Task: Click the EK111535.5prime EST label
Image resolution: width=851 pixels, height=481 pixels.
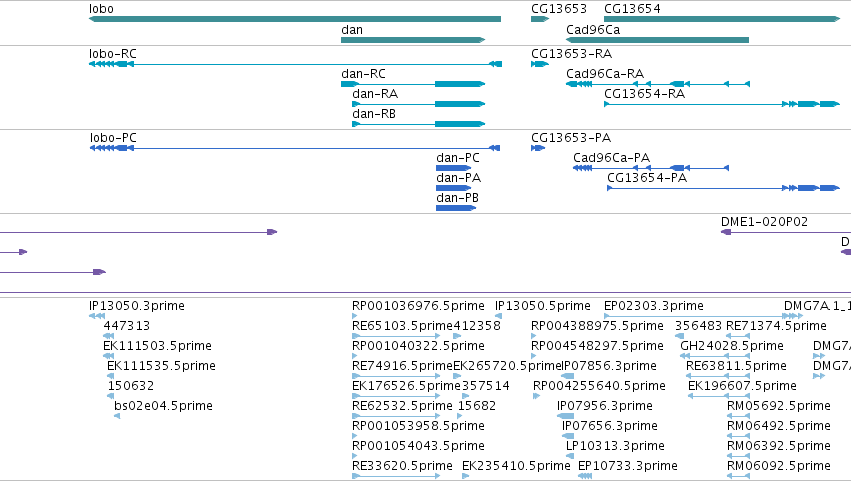Action: [x=161, y=366]
